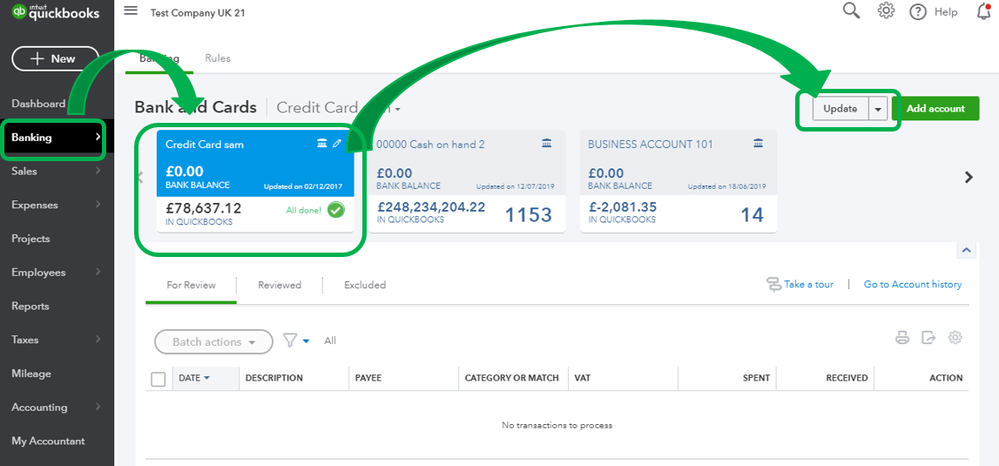Select the Reviewed tab
The image size is (999, 466).
(280, 285)
